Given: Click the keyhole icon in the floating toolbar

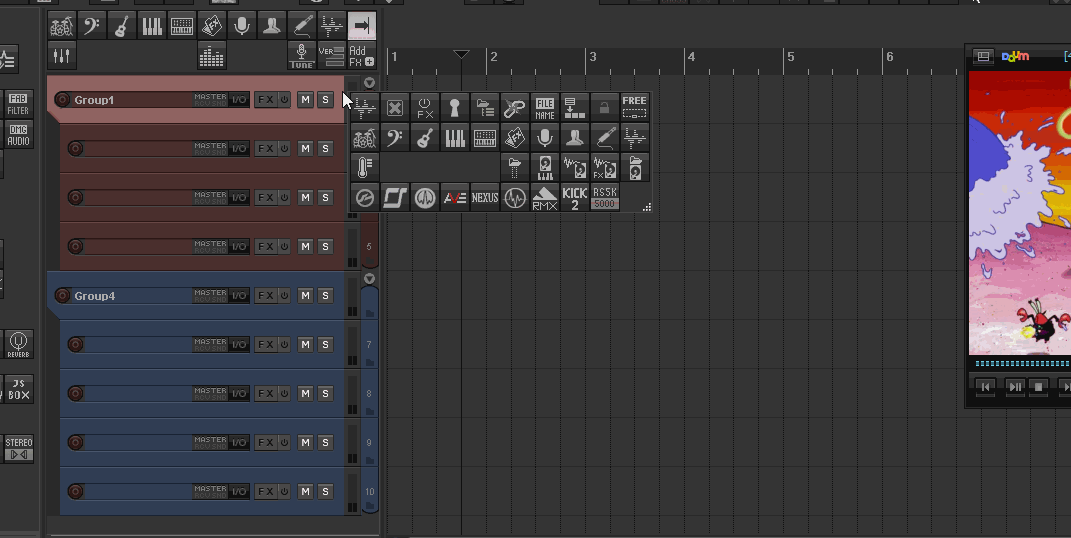Looking at the screenshot, I should tap(455, 107).
